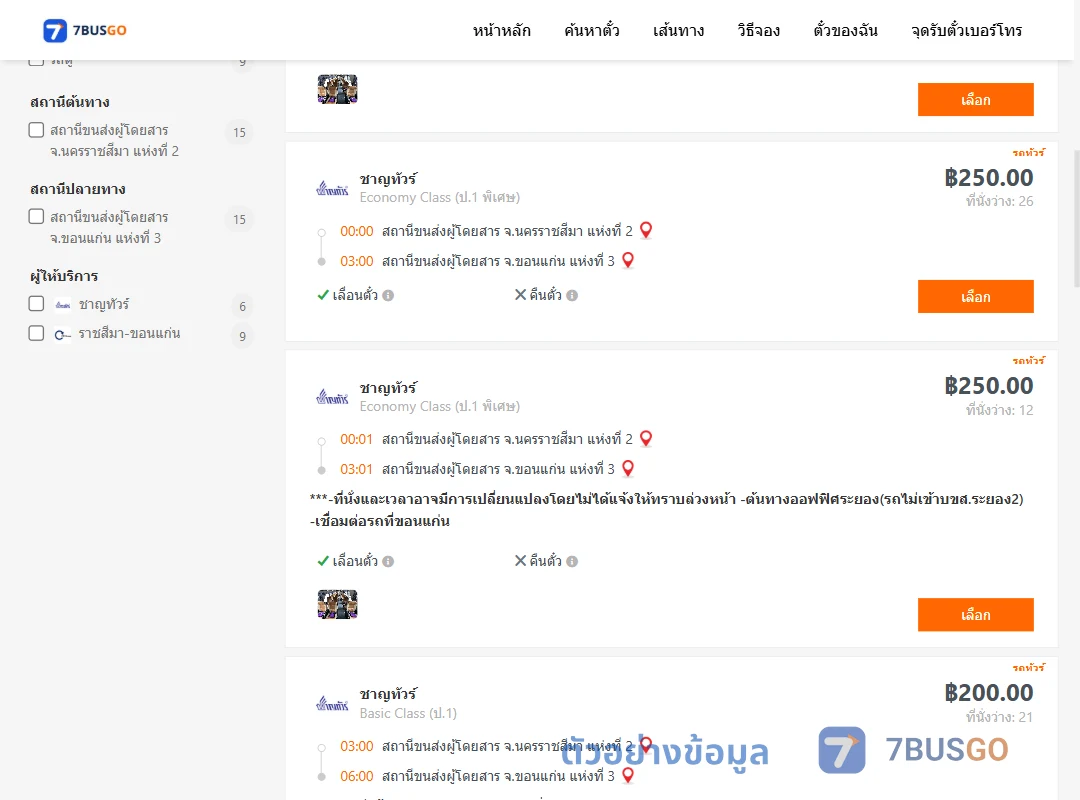1080x800 pixels.
Task: Click the ราชสีมา-ขอนแก่น logo in the sidebar filter
Action: 63,334
